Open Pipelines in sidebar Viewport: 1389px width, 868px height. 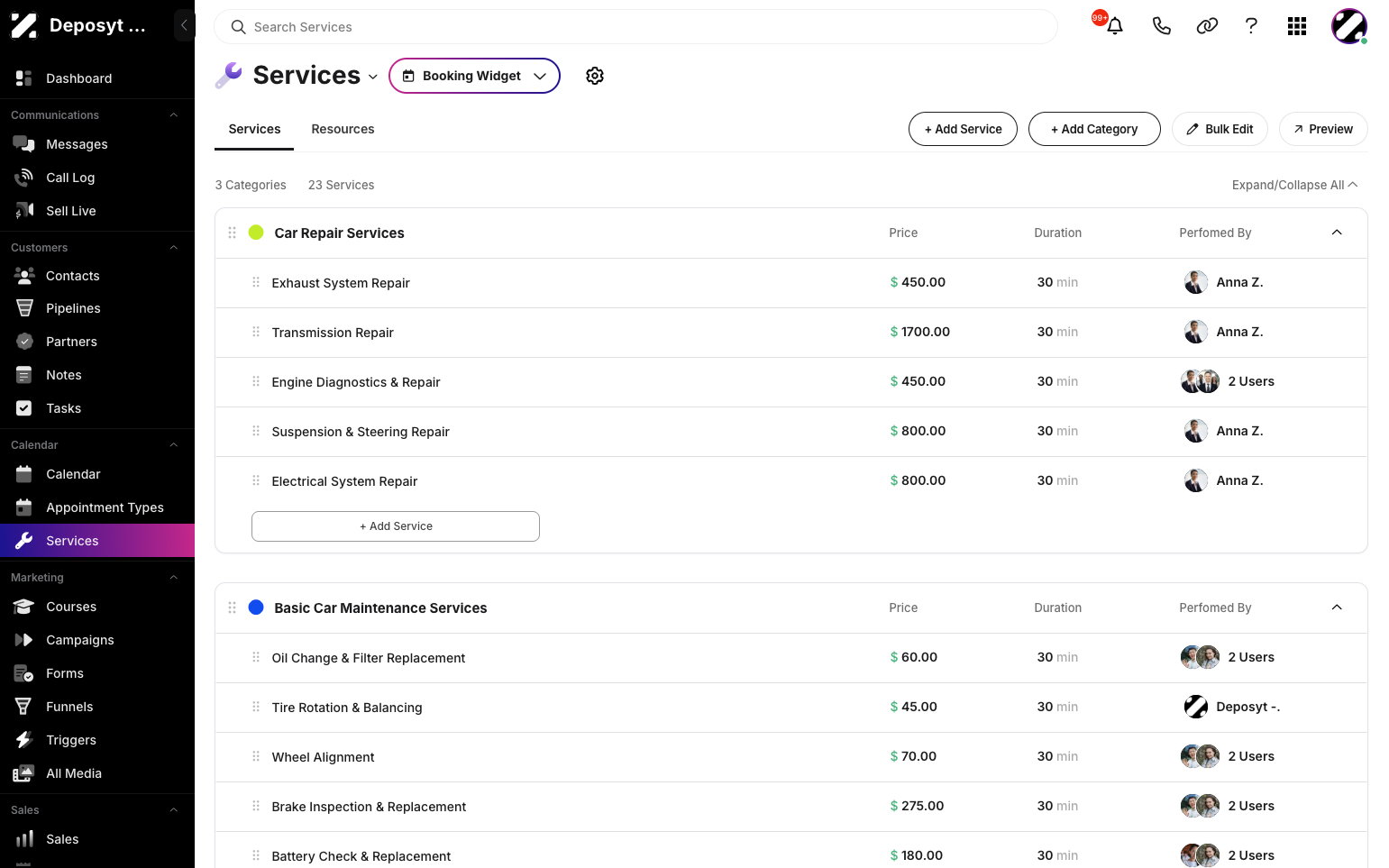97,308
